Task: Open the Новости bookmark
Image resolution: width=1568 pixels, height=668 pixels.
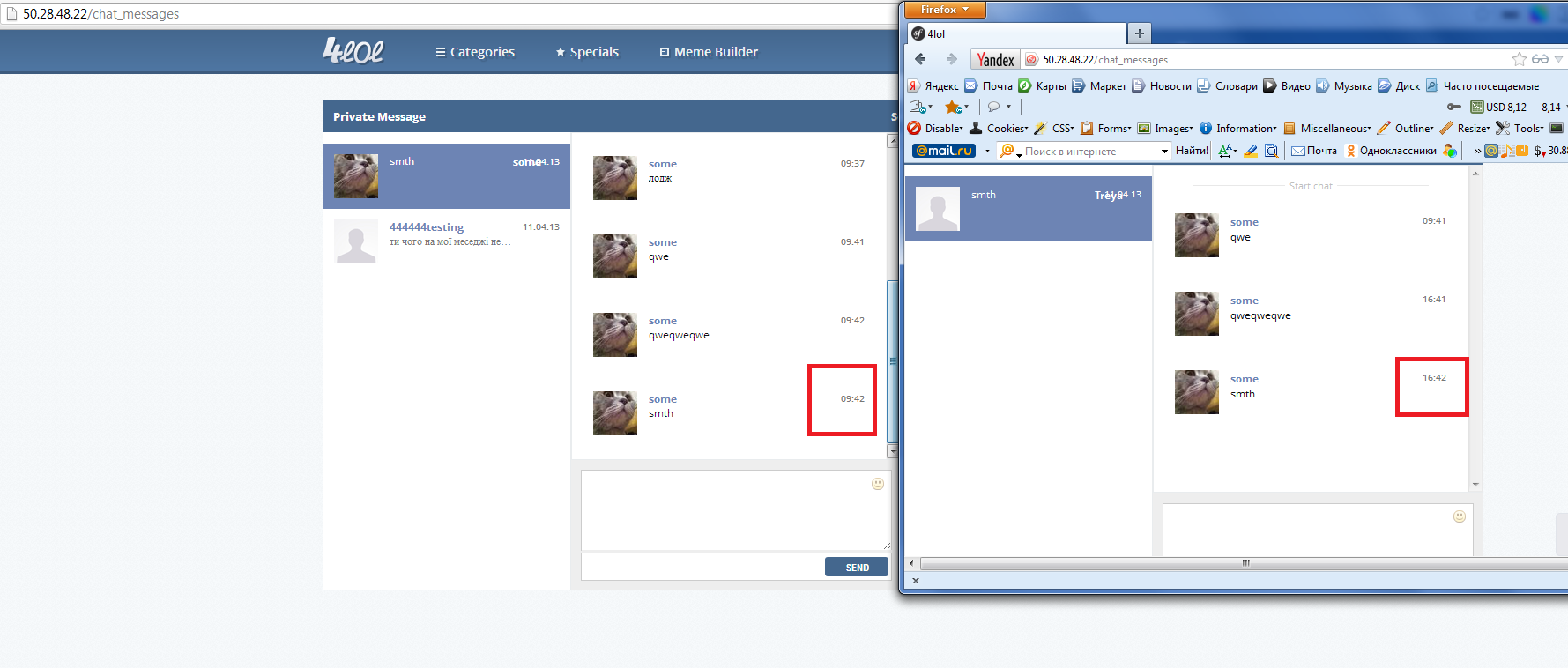Action: pyautogui.click(x=1162, y=85)
